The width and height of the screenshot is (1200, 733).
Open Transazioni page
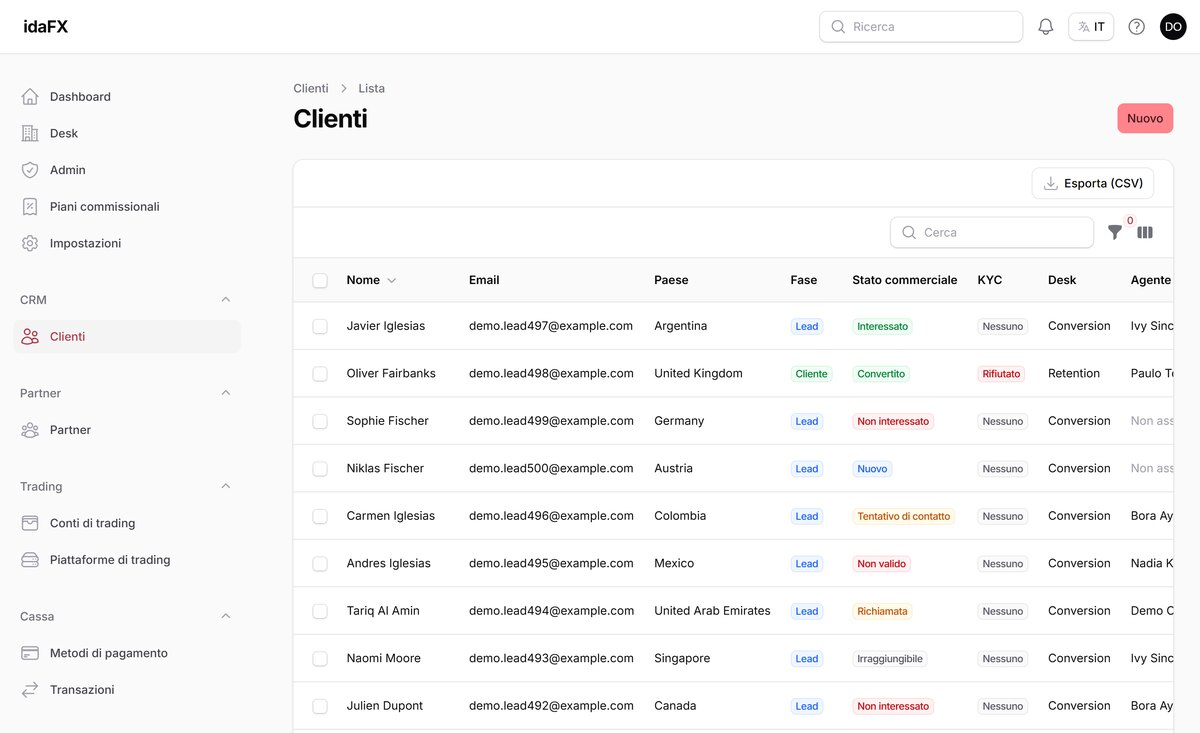127,690
